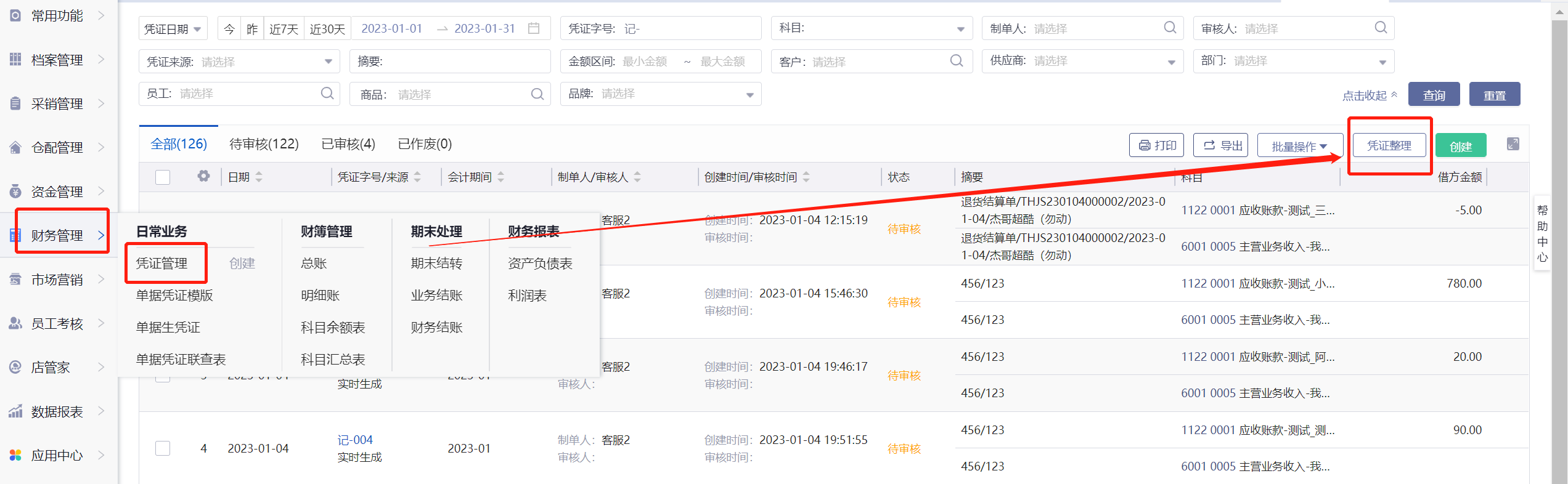Click the 数据报表 chart sidebar icon
This screenshot has width=1568, height=484.
point(15,411)
